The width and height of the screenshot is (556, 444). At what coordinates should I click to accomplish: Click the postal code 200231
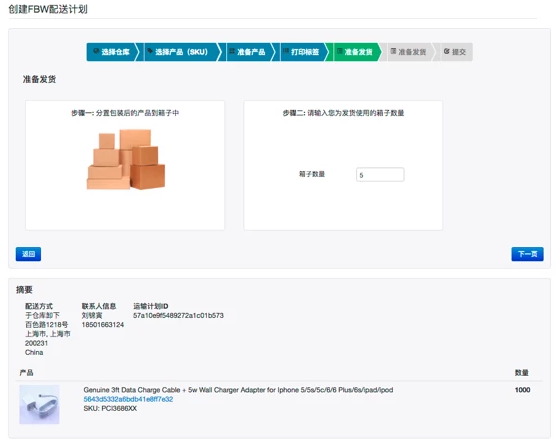pyautogui.click(x=36, y=343)
